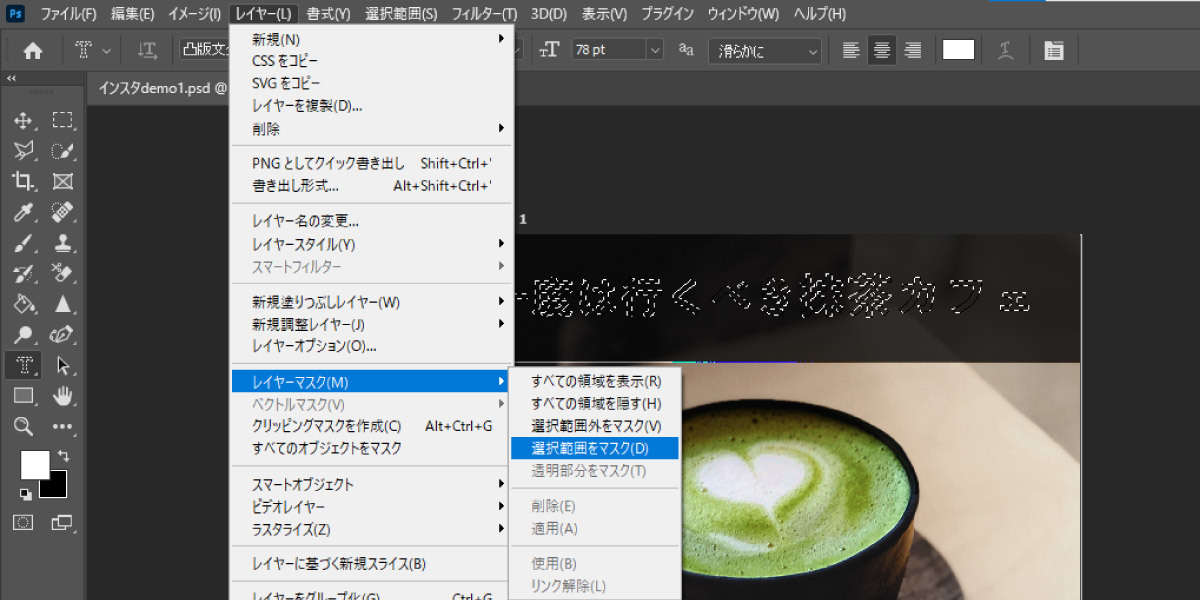Choose すべての領域を隠す(H)

[594, 404]
